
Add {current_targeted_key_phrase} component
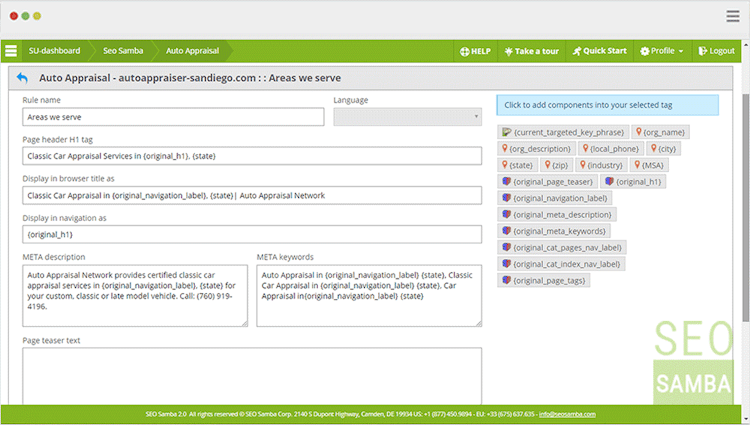tap(563, 132)
